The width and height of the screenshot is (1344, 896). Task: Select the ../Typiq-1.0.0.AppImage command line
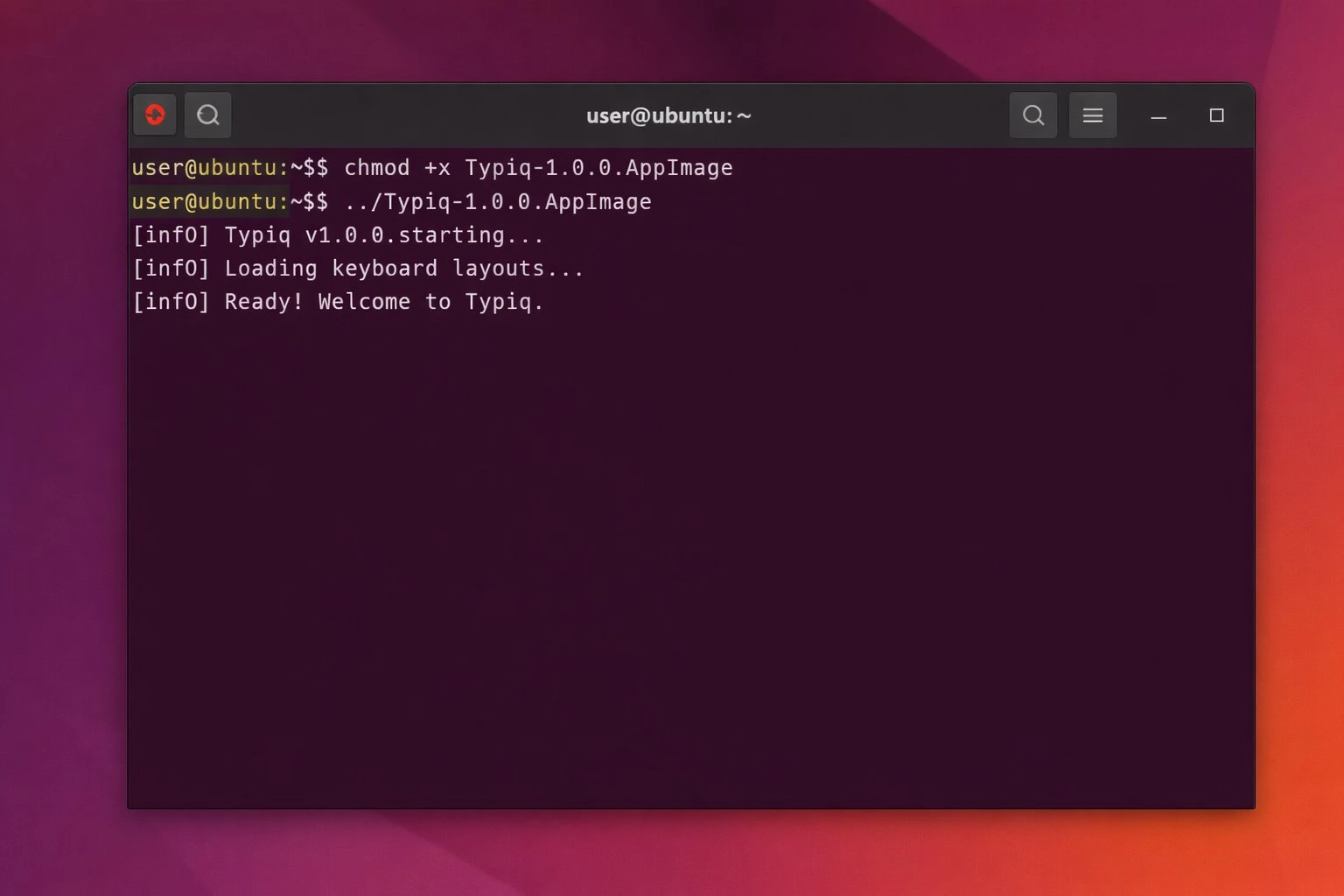click(498, 201)
